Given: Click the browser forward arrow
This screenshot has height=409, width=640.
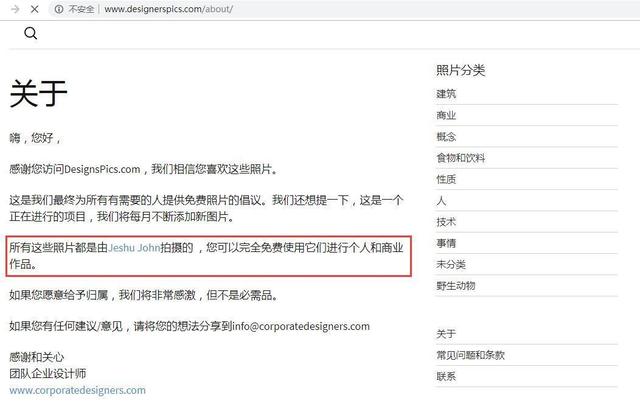Looking at the screenshot, I should [16, 9].
